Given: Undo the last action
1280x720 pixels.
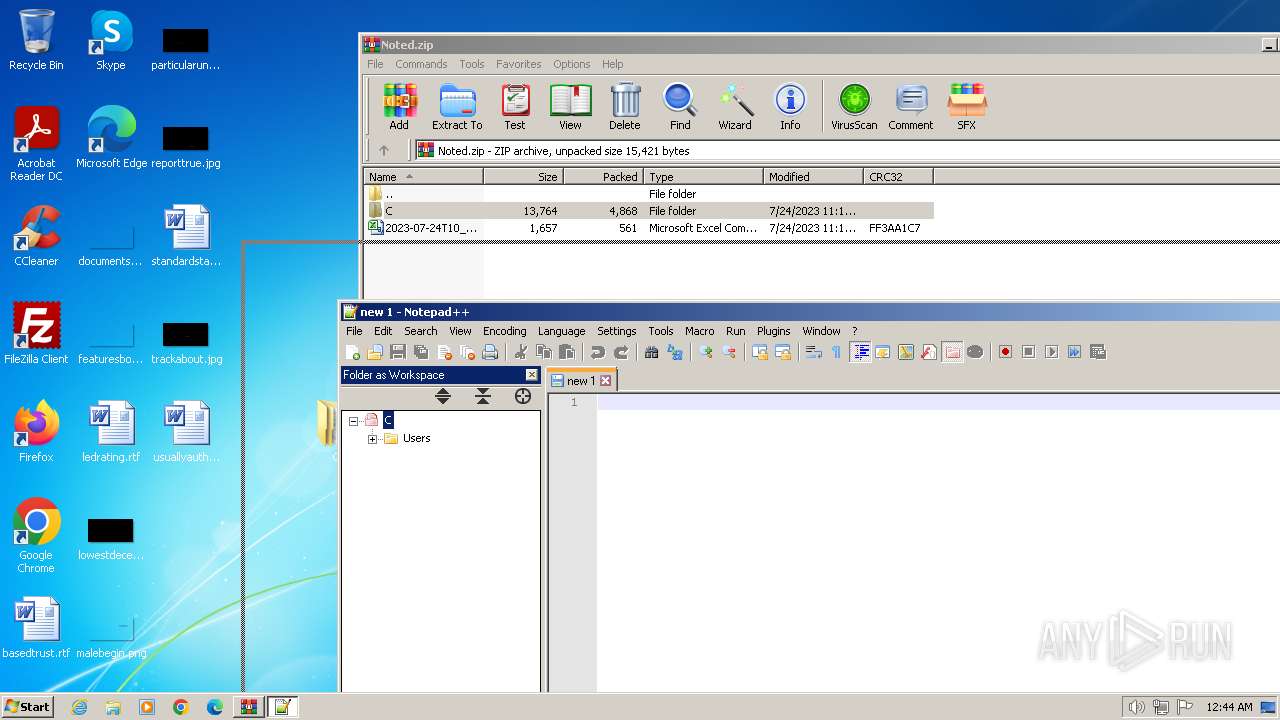Looking at the screenshot, I should 597,352.
